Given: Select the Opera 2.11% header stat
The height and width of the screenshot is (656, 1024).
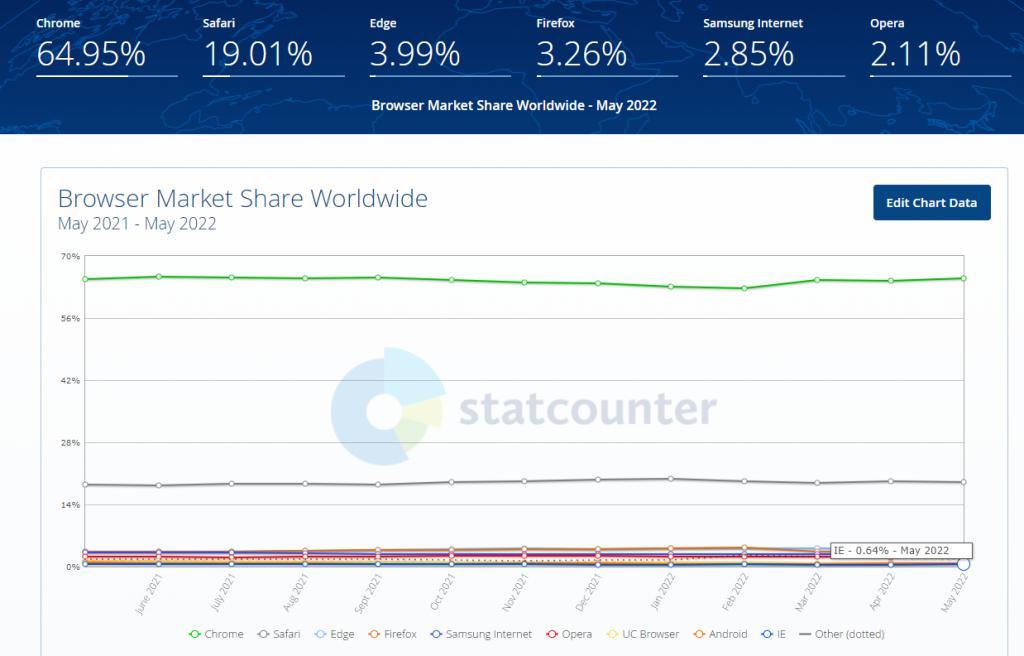Looking at the screenshot, I should pos(915,53).
